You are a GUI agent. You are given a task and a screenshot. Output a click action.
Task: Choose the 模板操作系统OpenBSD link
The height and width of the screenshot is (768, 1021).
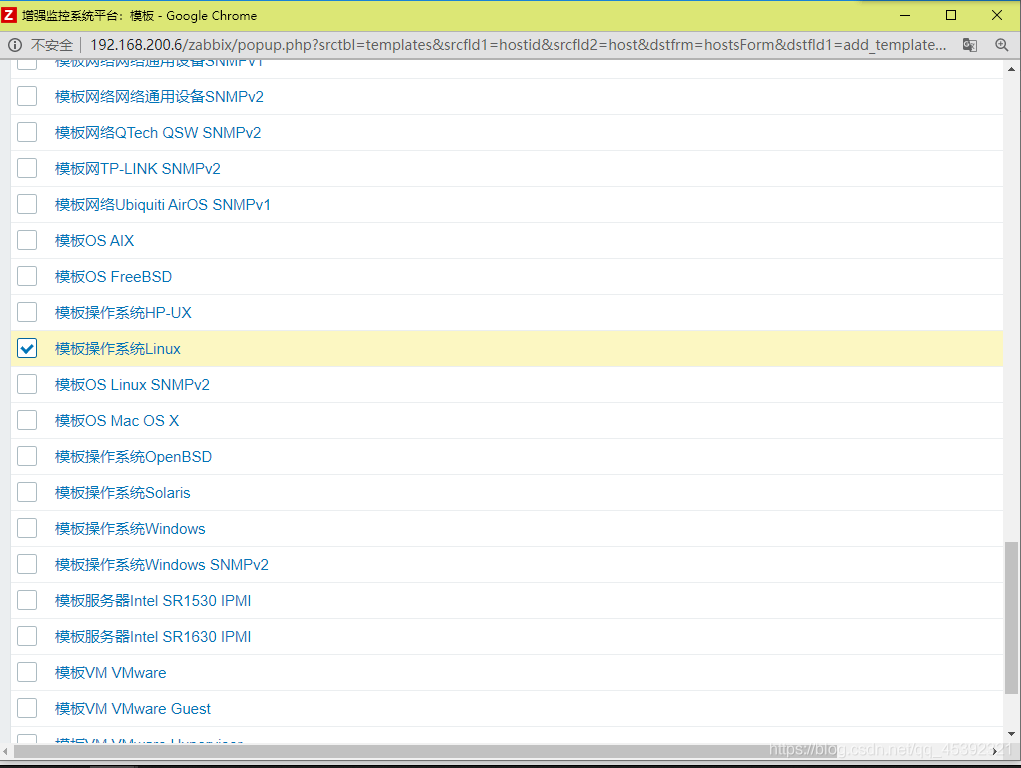click(x=133, y=457)
